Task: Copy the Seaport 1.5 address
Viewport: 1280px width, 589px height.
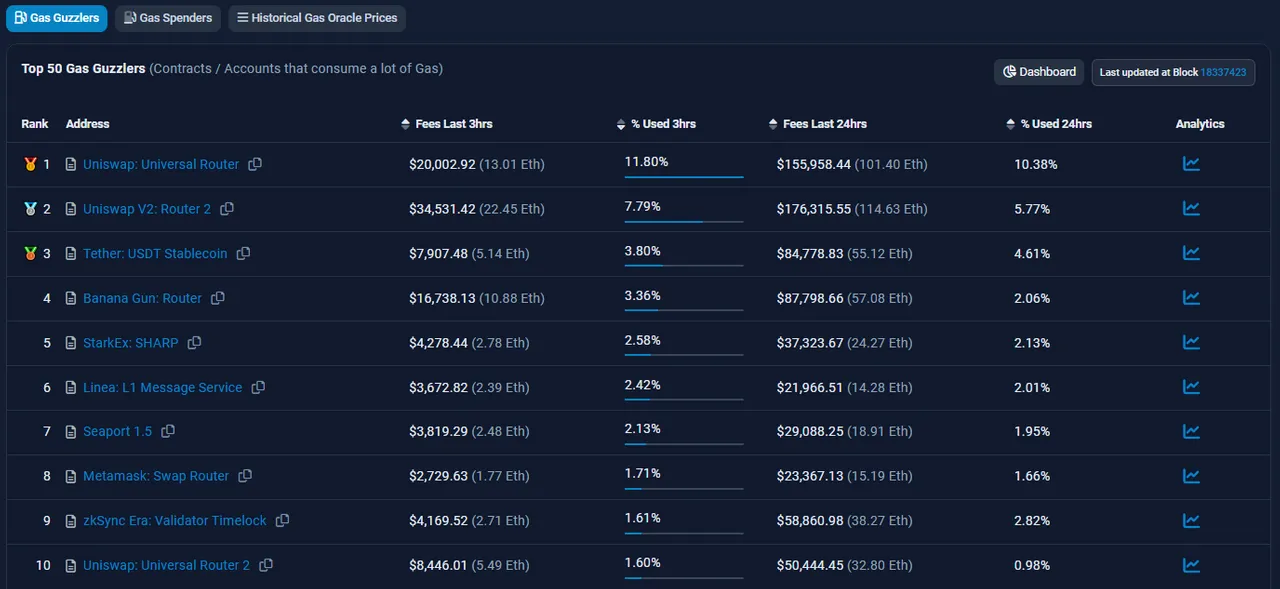Action: tap(168, 431)
